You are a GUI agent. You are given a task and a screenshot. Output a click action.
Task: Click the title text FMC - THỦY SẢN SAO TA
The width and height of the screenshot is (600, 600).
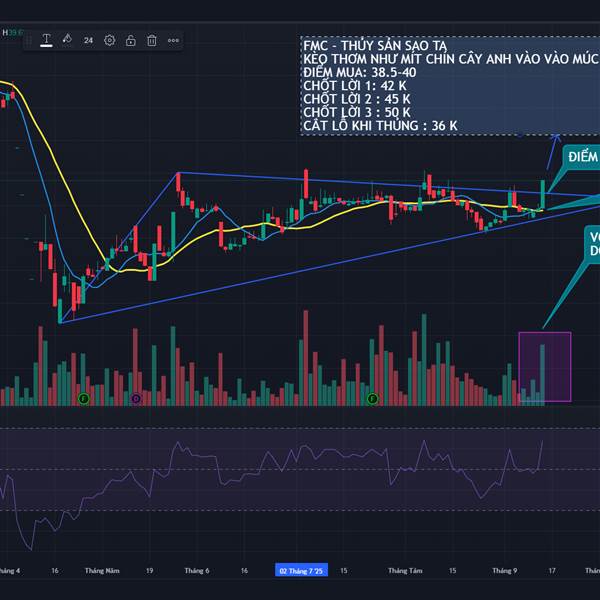(375, 46)
